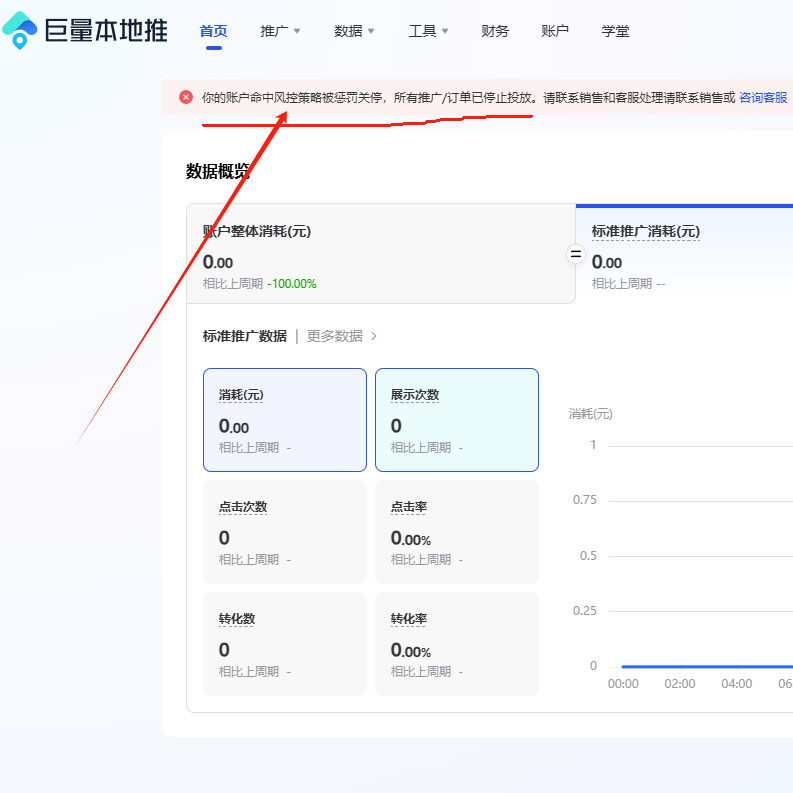Click the 咨询客服 link
Viewport: 793px width, 793px height.
pyautogui.click(x=763, y=98)
